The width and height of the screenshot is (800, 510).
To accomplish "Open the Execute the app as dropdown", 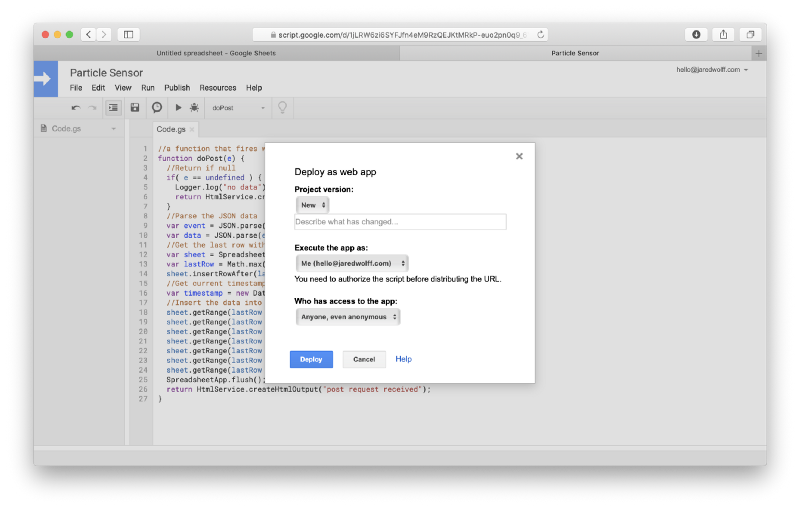I will coord(352,263).
